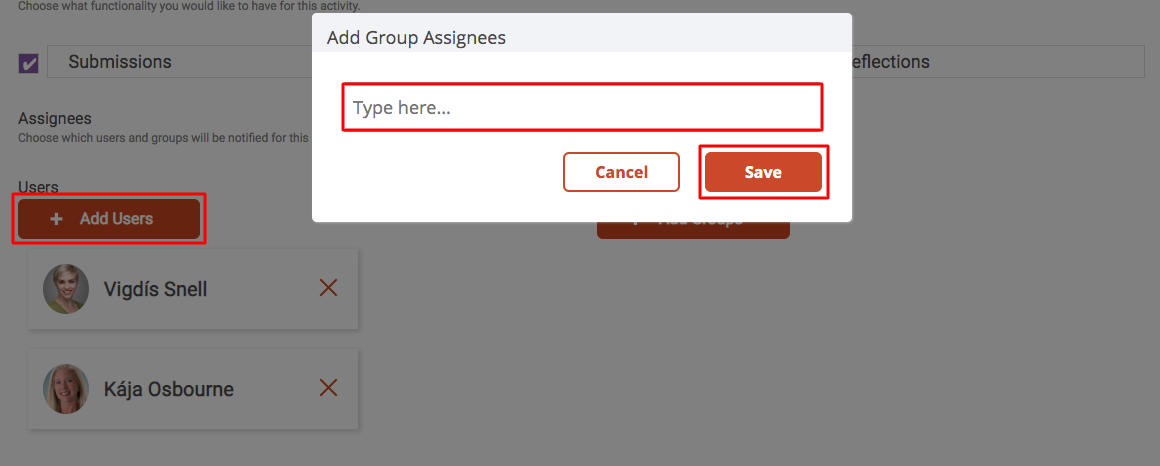The image size is (1160, 466).
Task: Click the Kája Osbourne name label
Action: pyautogui.click(x=169, y=389)
